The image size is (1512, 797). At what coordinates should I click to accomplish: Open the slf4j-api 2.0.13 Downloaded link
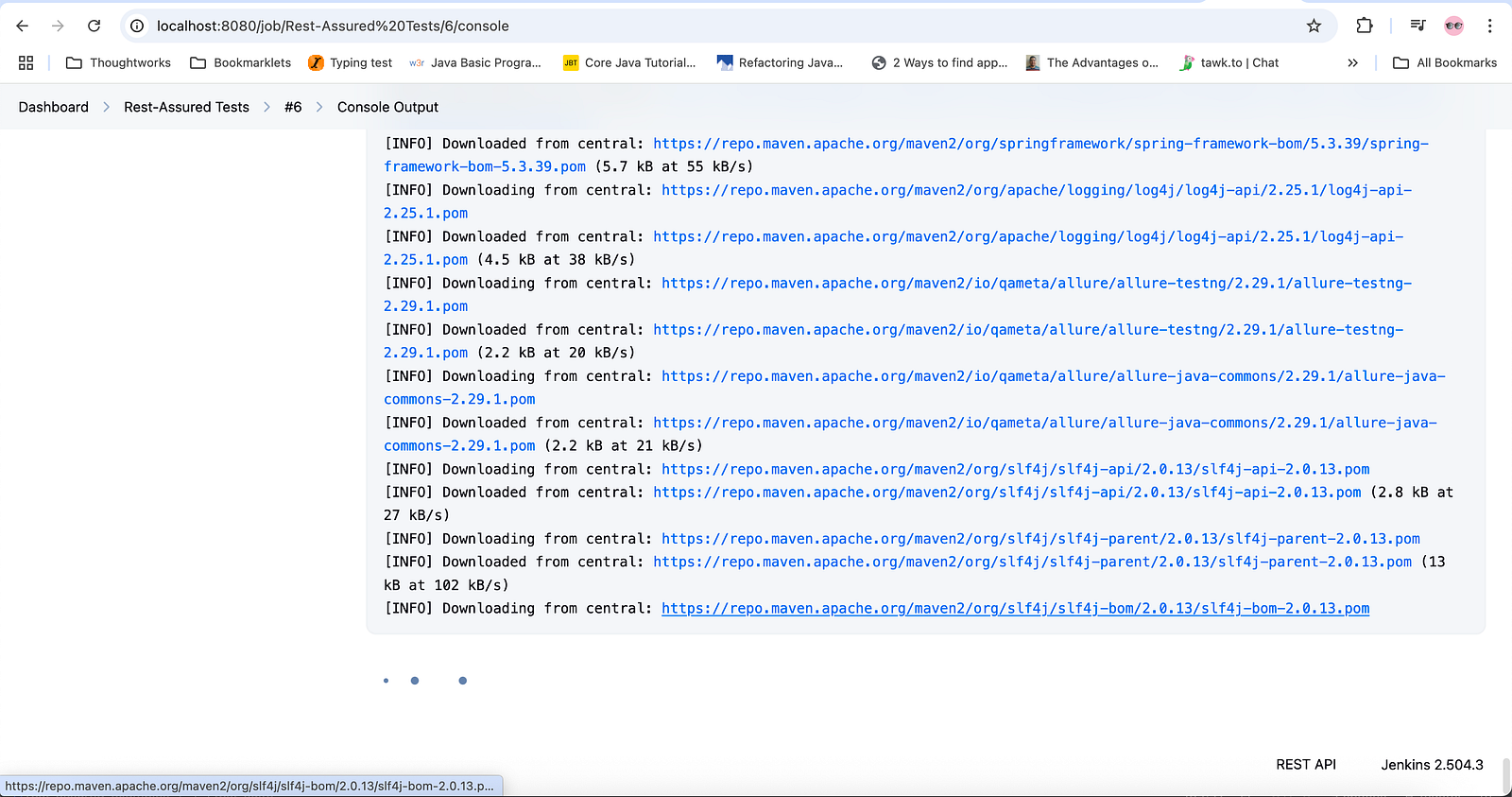[x=1007, y=493]
